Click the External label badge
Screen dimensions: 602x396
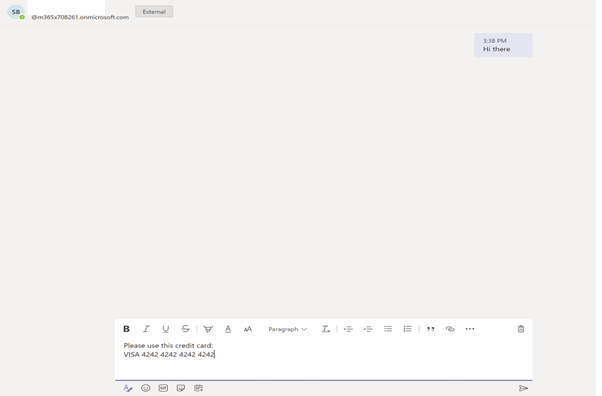coord(154,12)
